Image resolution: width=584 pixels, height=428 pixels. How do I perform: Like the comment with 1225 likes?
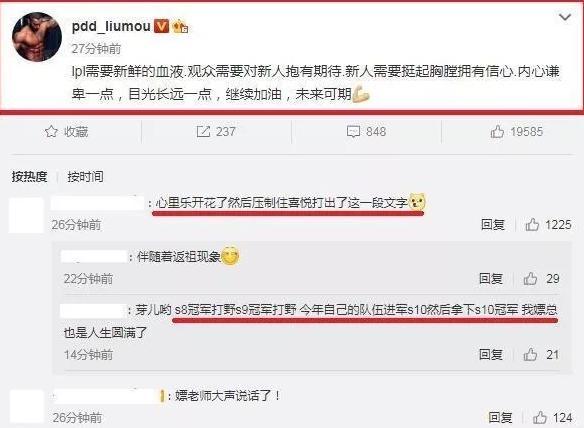(548, 225)
